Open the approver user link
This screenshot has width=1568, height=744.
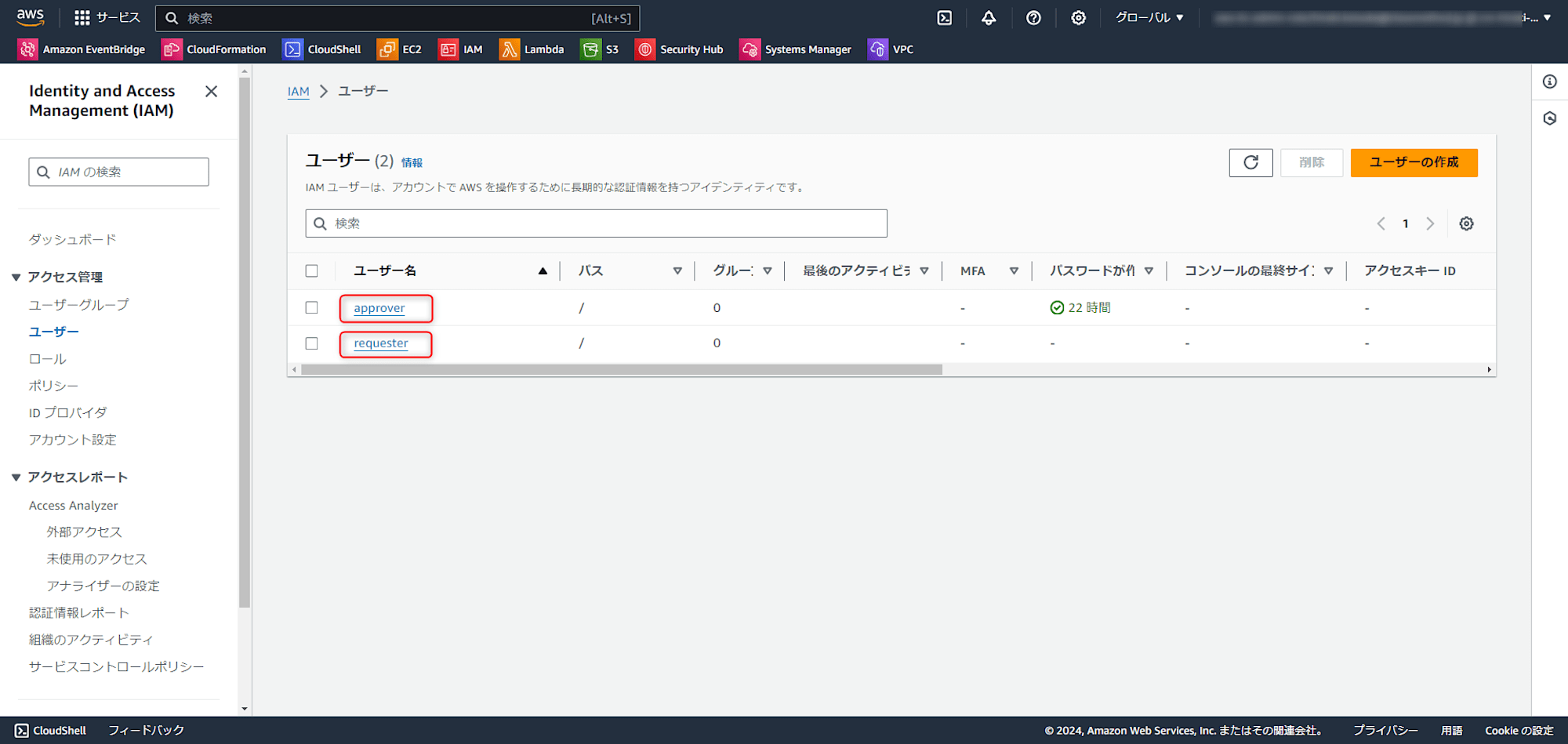tap(379, 307)
